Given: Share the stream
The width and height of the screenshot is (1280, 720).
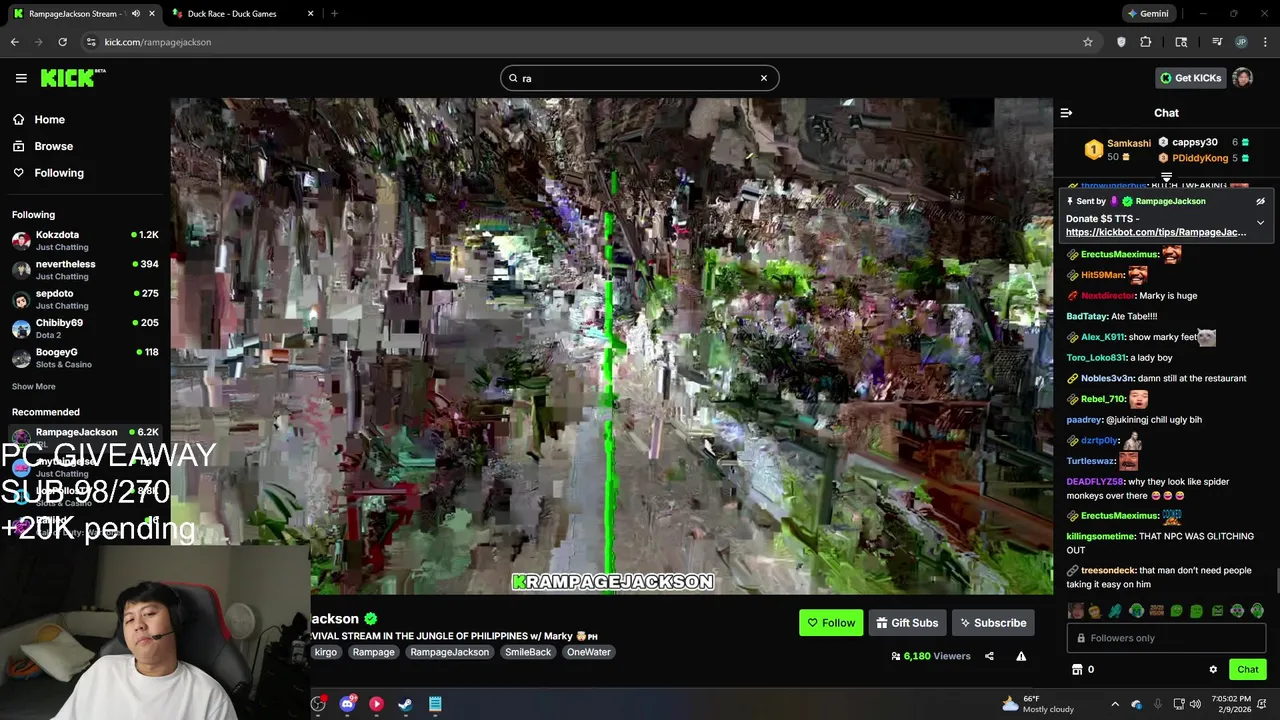Looking at the screenshot, I should [989, 656].
